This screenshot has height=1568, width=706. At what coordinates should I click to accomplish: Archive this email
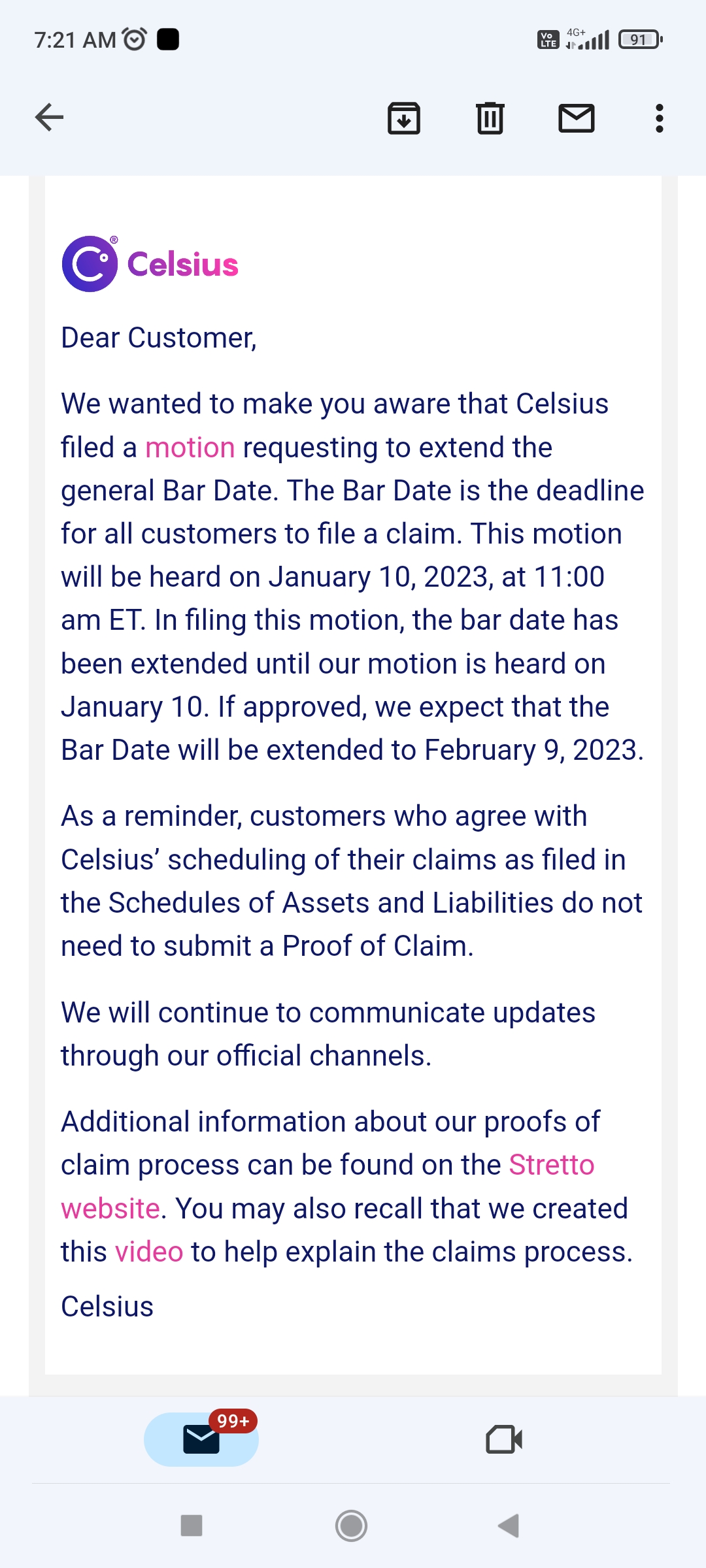404,118
